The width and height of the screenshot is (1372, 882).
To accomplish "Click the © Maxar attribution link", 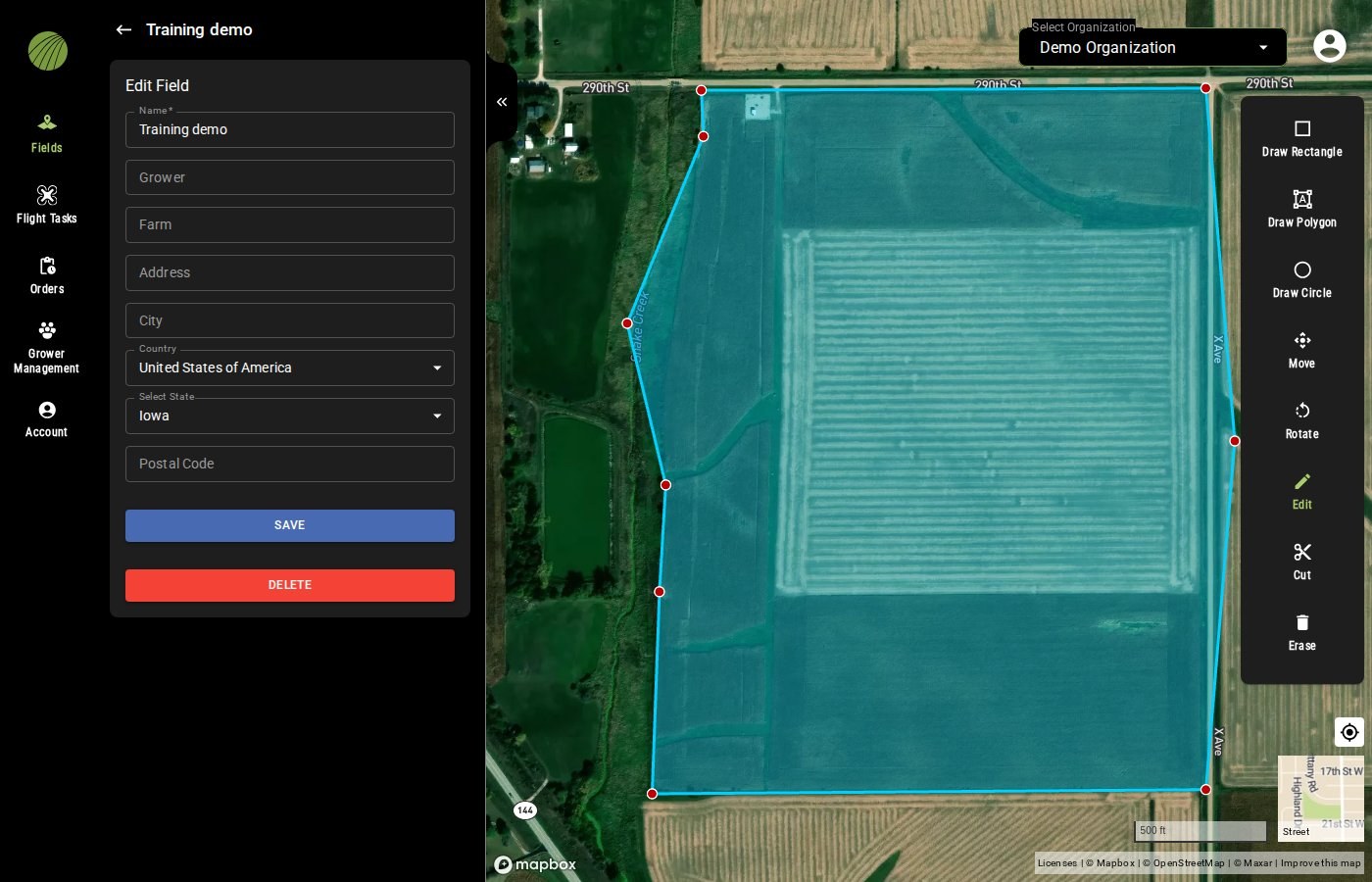I will pos(1252,863).
